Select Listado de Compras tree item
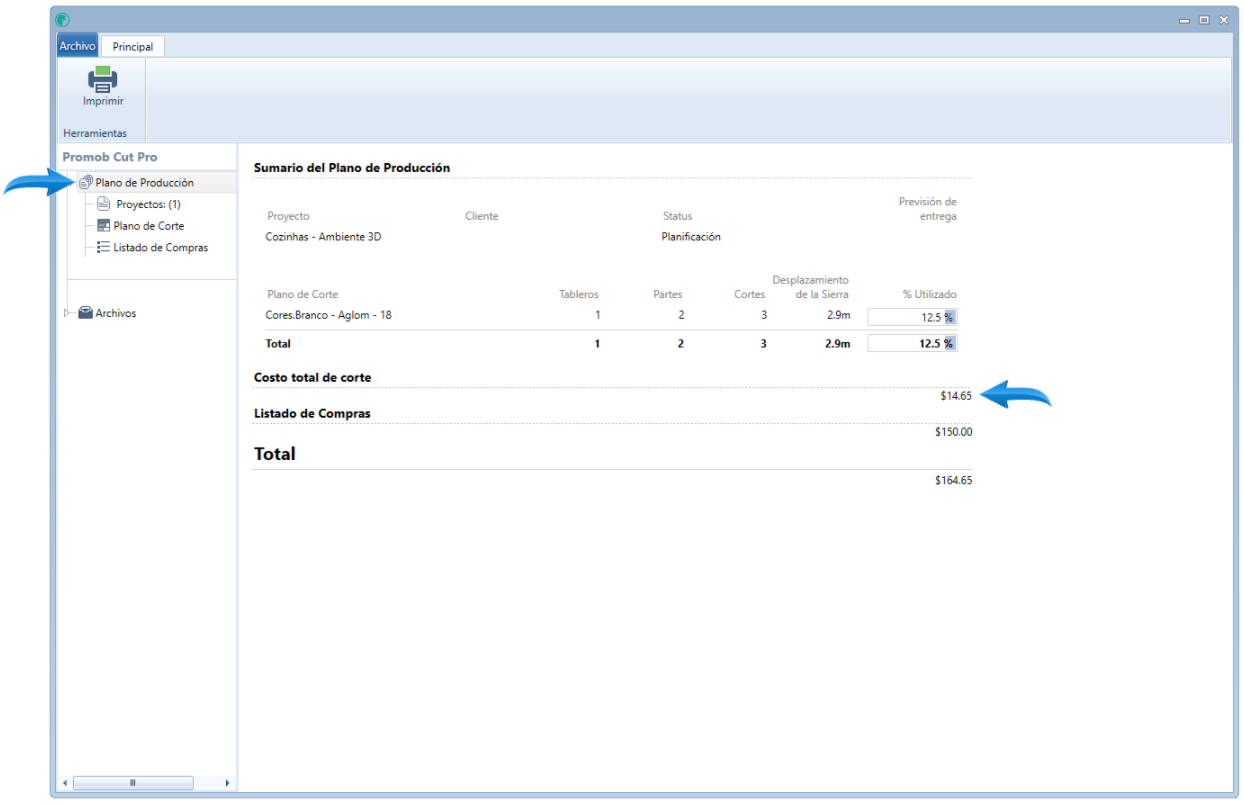Screen dimensions: 1244x805 tap(161, 247)
